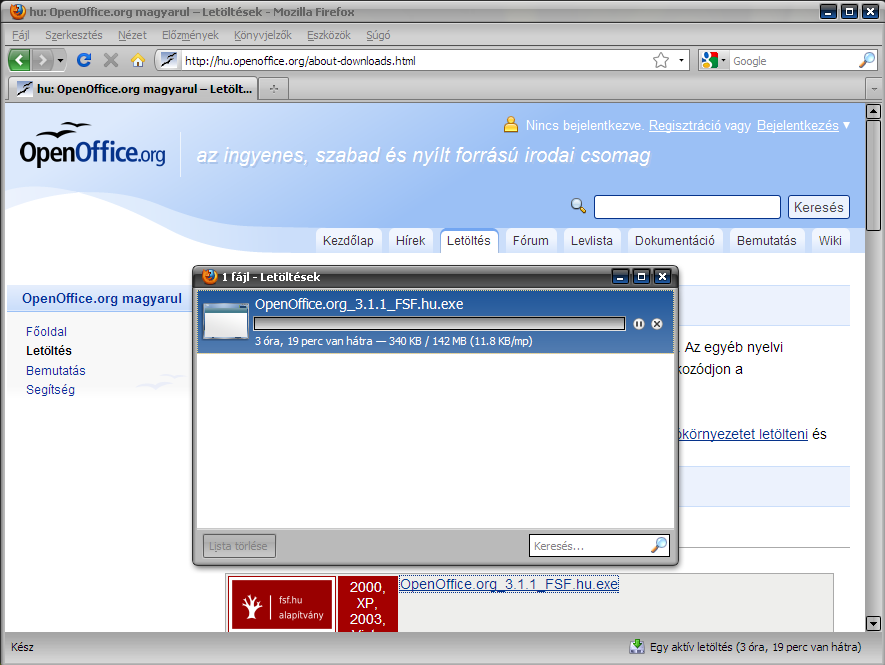Click the Regisztráció link
885x665 pixels.
pos(684,126)
